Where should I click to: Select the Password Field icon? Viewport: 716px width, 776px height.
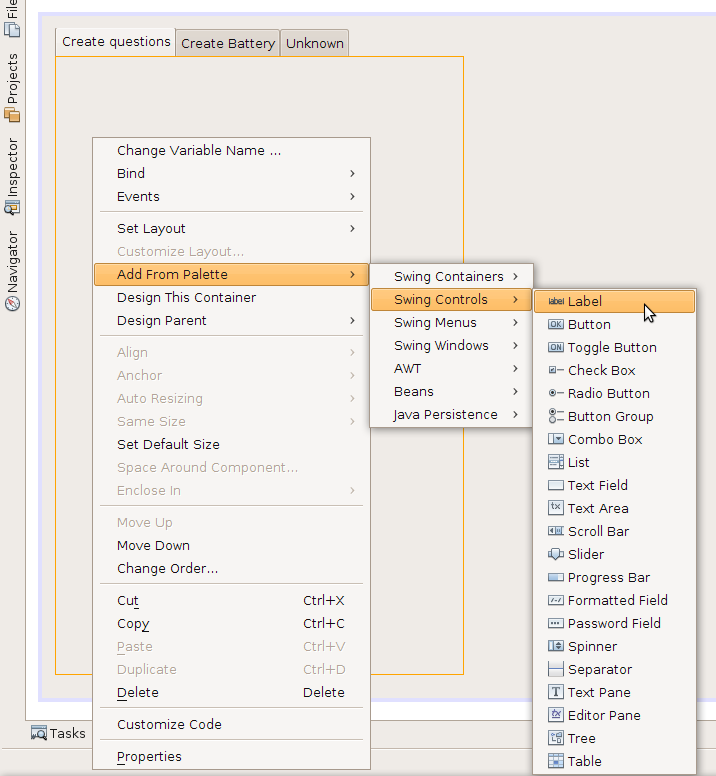(x=556, y=623)
